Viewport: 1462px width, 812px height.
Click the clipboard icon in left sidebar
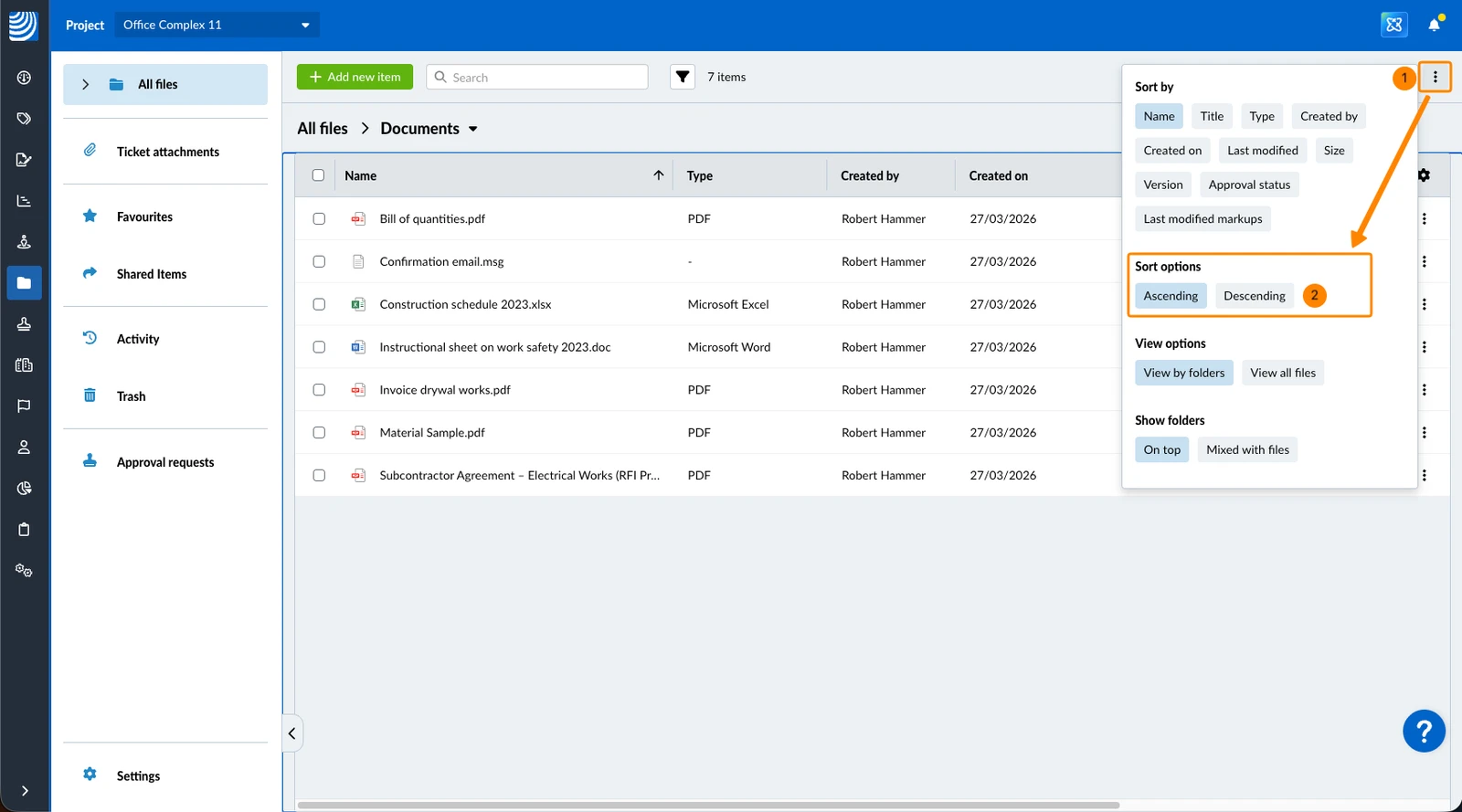[x=24, y=530]
